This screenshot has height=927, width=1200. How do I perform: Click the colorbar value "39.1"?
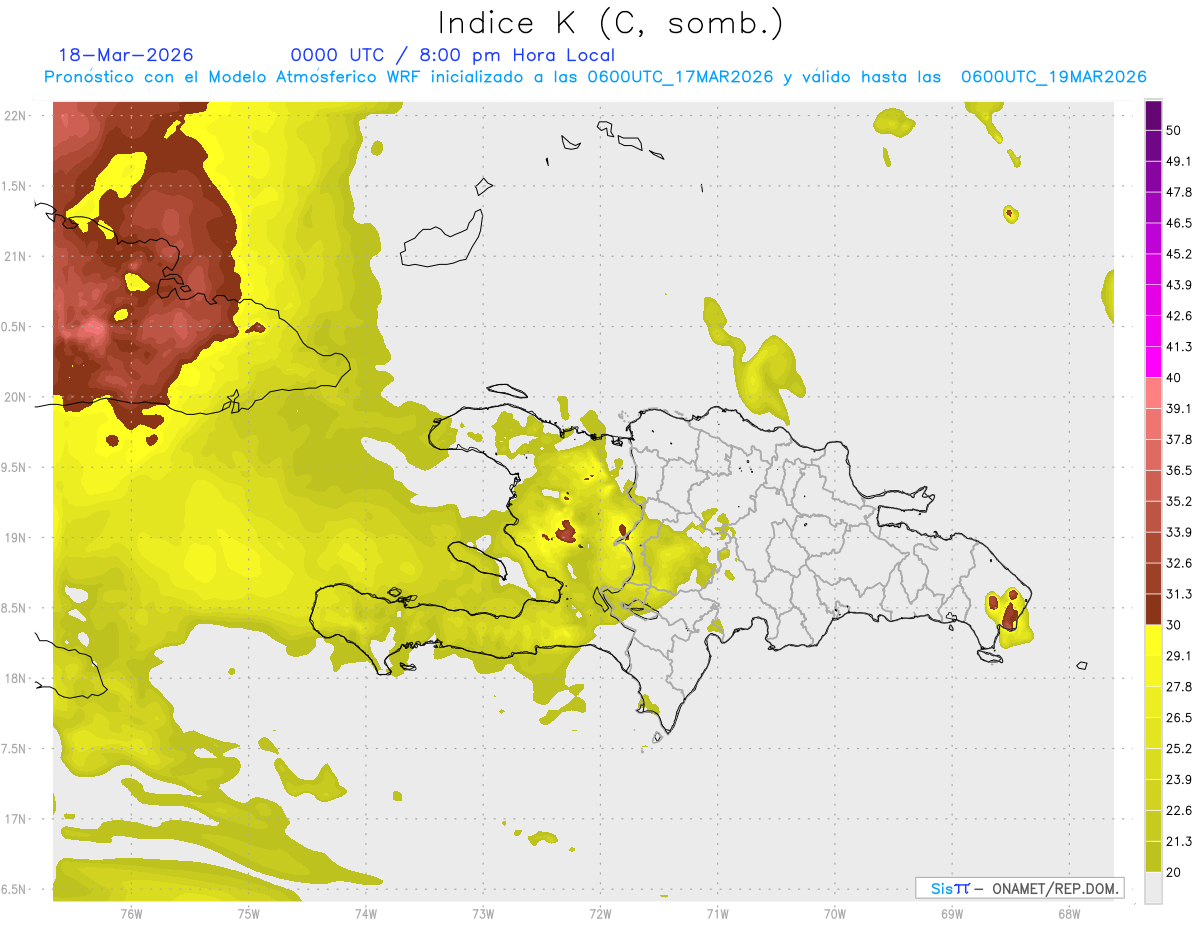(1180, 408)
